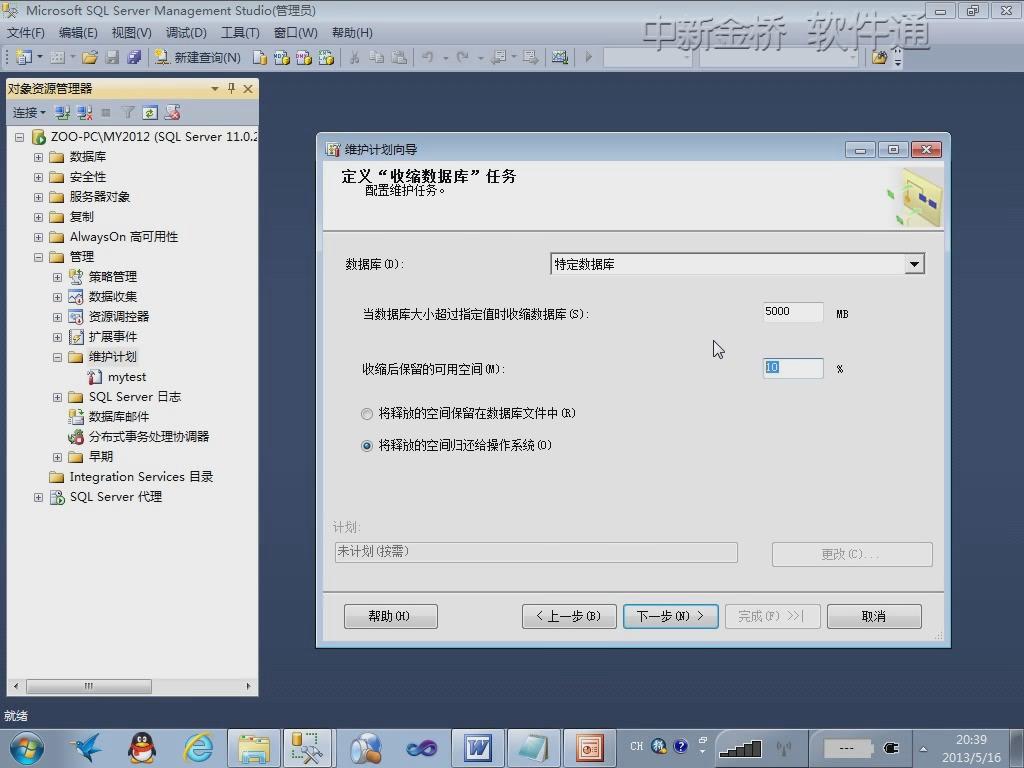Viewport: 1024px width, 768px height.
Task: Click Connect Object Explorer icon in explorer toolbar
Action: click(62, 113)
